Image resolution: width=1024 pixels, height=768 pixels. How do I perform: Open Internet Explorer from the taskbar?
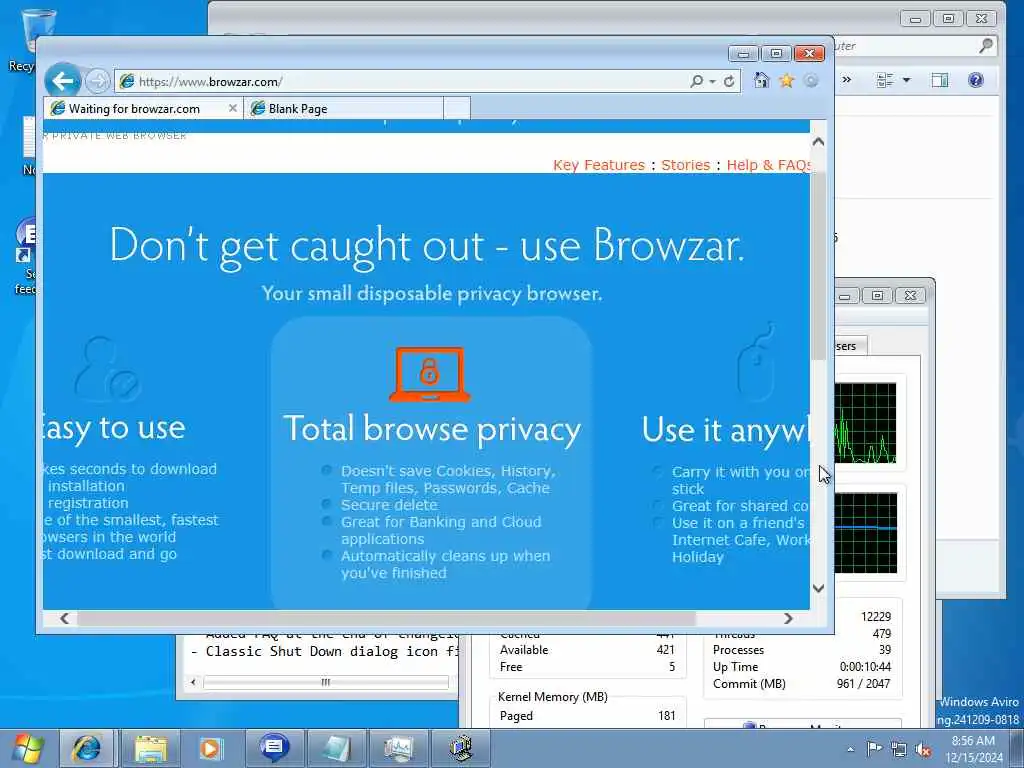point(86,748)
